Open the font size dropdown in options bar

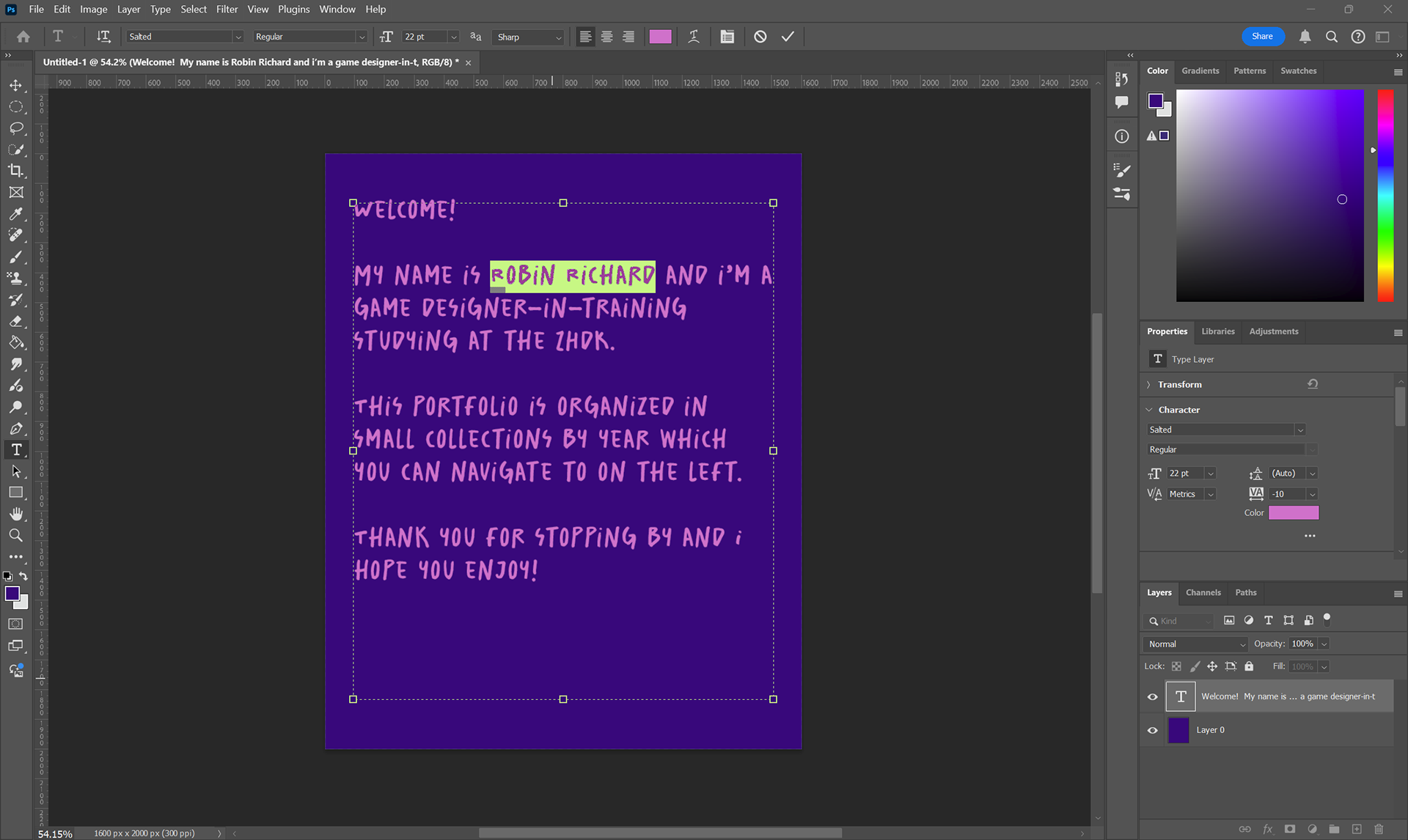pos(454,37)
